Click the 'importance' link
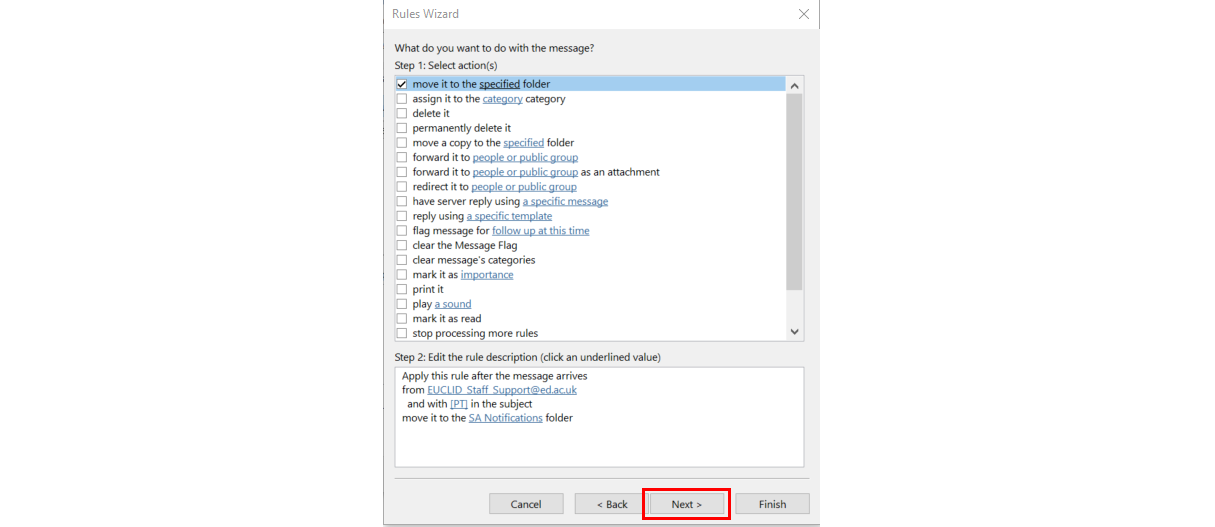 (487, 275)
